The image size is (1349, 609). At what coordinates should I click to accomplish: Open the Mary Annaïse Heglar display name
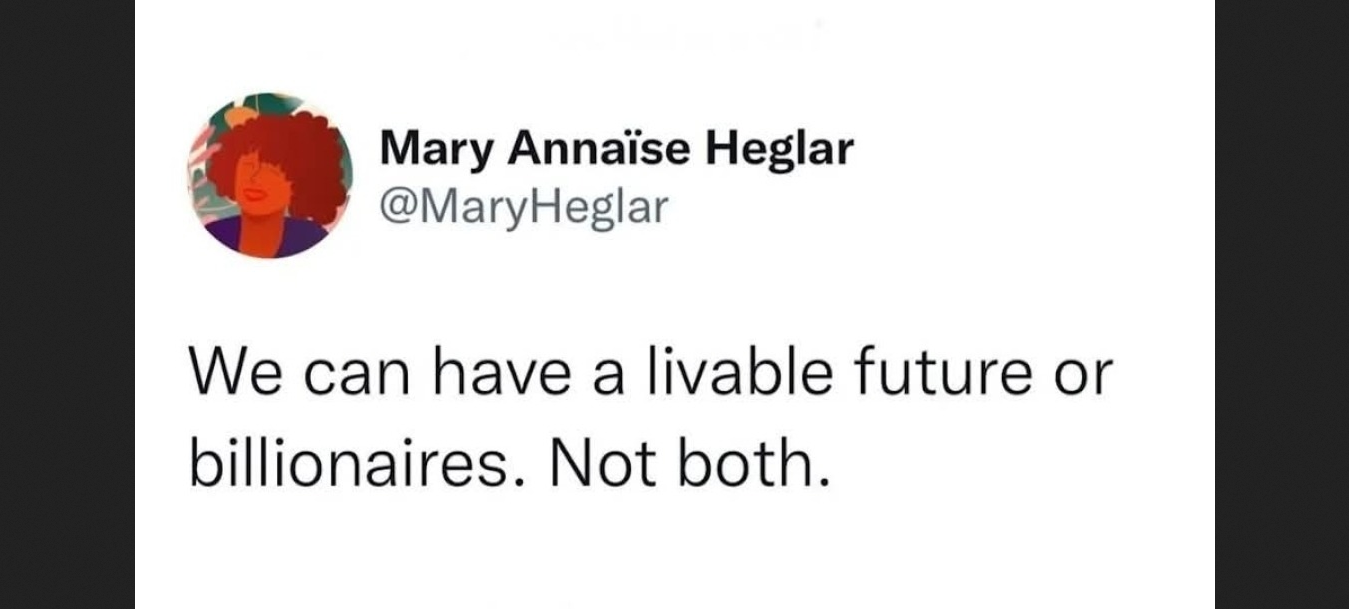click(x=616, y=150)
